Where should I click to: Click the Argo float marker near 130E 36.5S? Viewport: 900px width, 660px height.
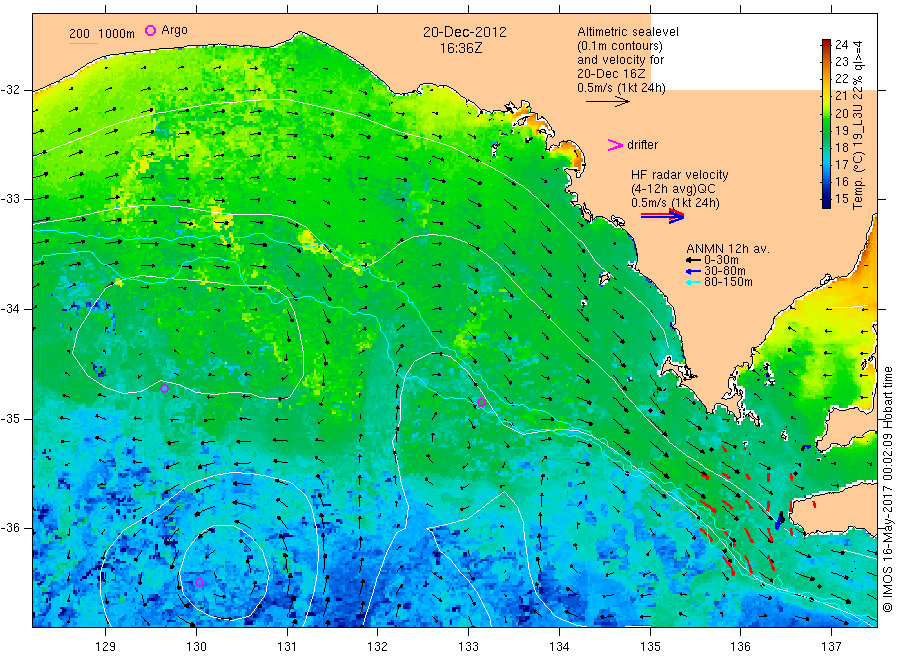point(199,583)
